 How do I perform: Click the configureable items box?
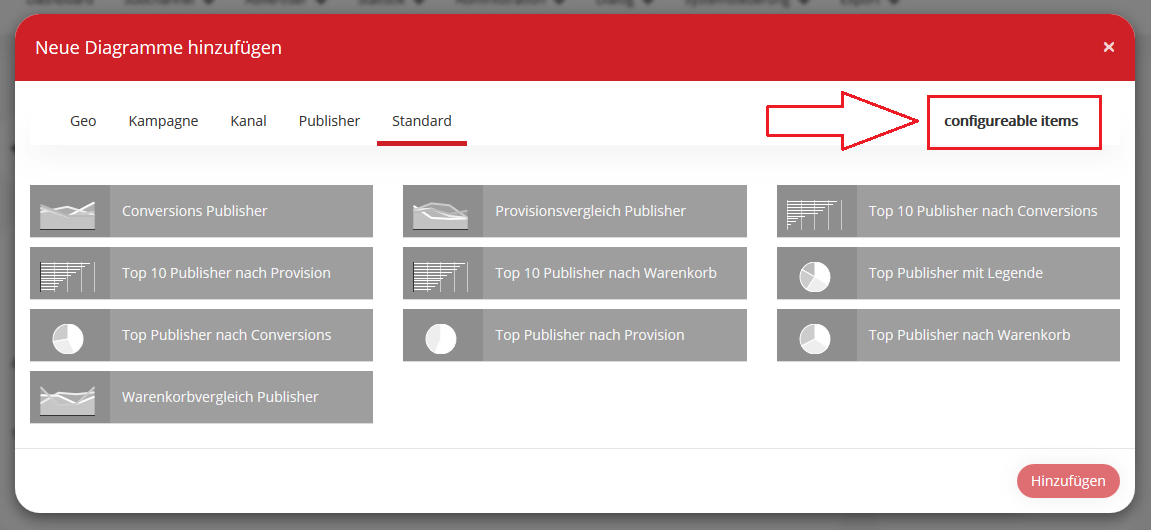click(1012, 122)
